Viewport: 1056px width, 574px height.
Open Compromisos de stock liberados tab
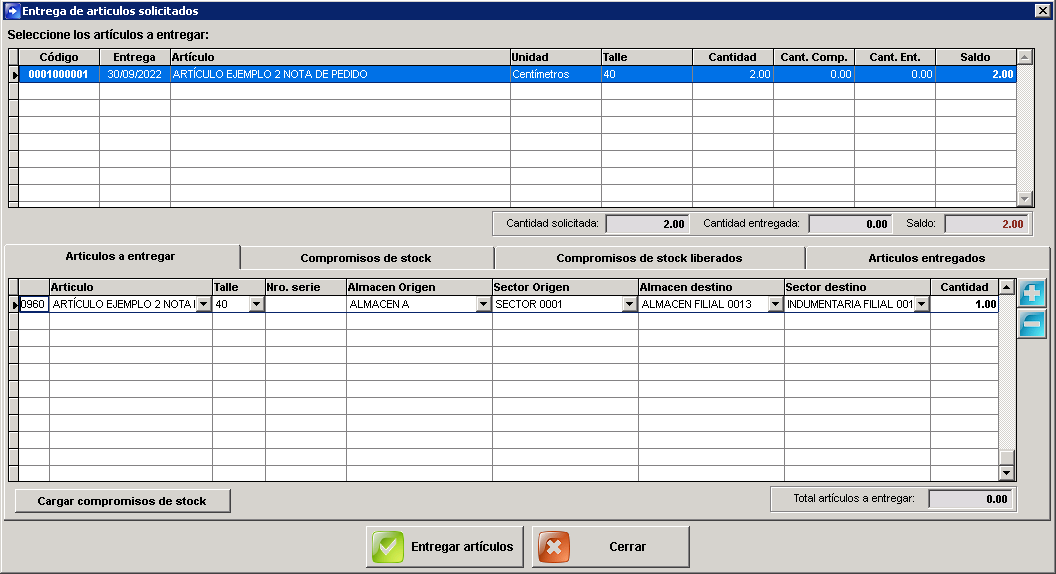click(649, 258)
